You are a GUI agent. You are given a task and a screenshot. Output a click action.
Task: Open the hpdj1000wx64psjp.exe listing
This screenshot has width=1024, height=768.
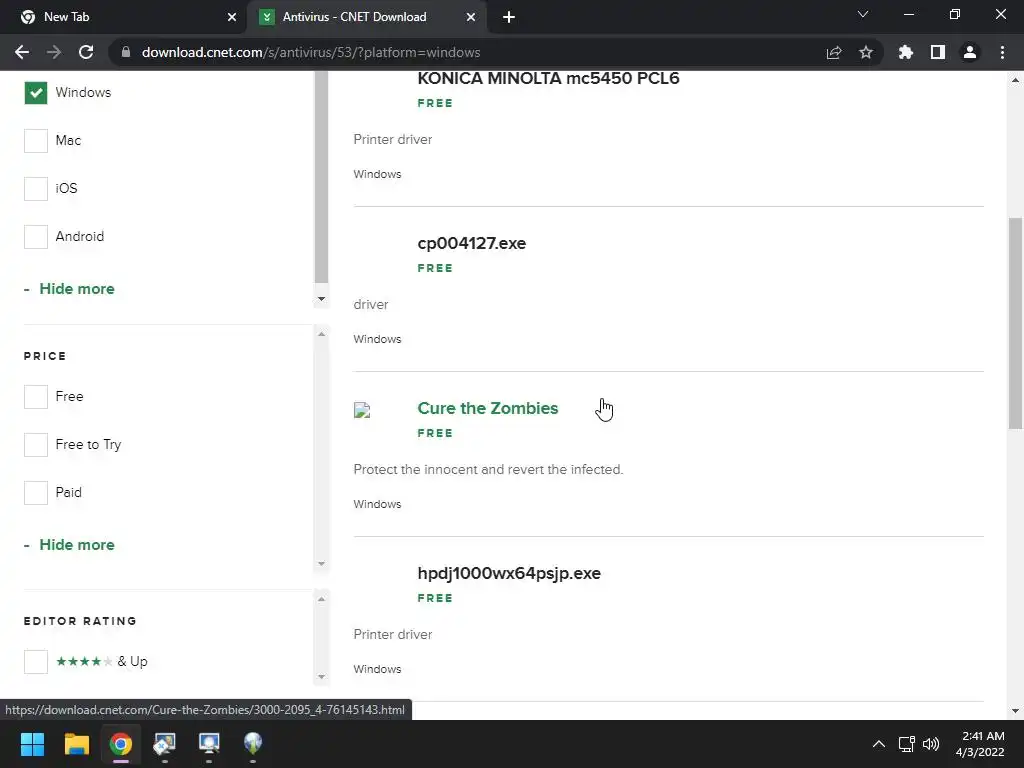509,573
